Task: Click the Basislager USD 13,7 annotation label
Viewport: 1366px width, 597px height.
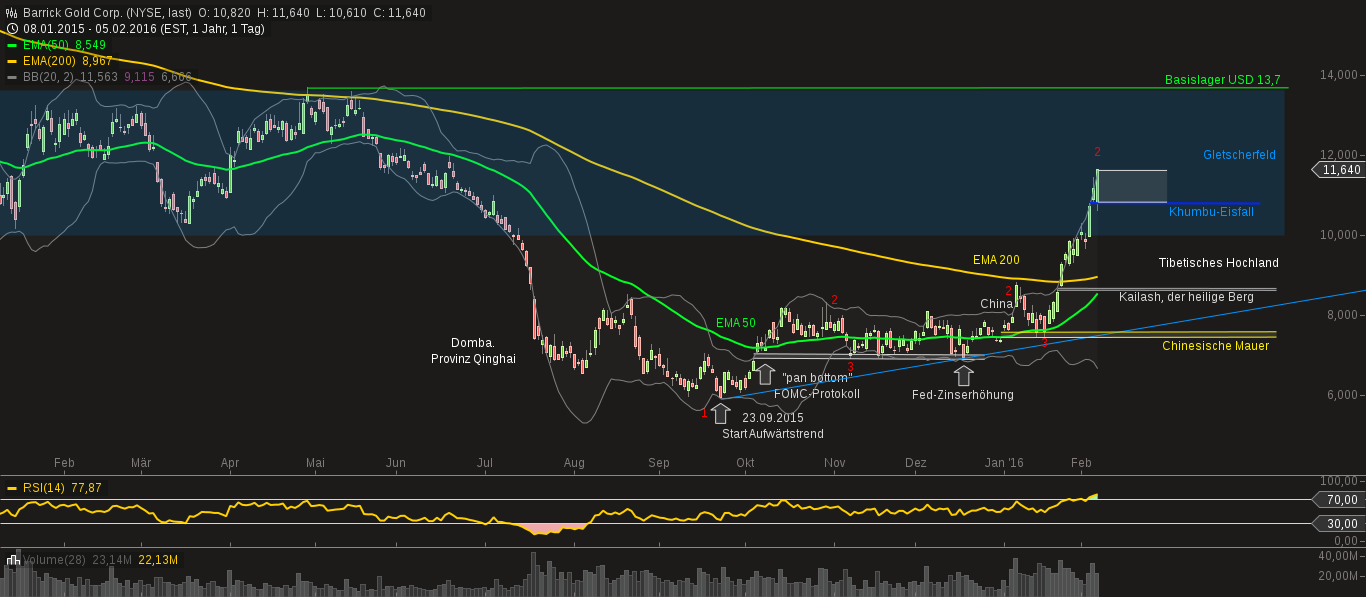Action: click(x=1220, y=80)
